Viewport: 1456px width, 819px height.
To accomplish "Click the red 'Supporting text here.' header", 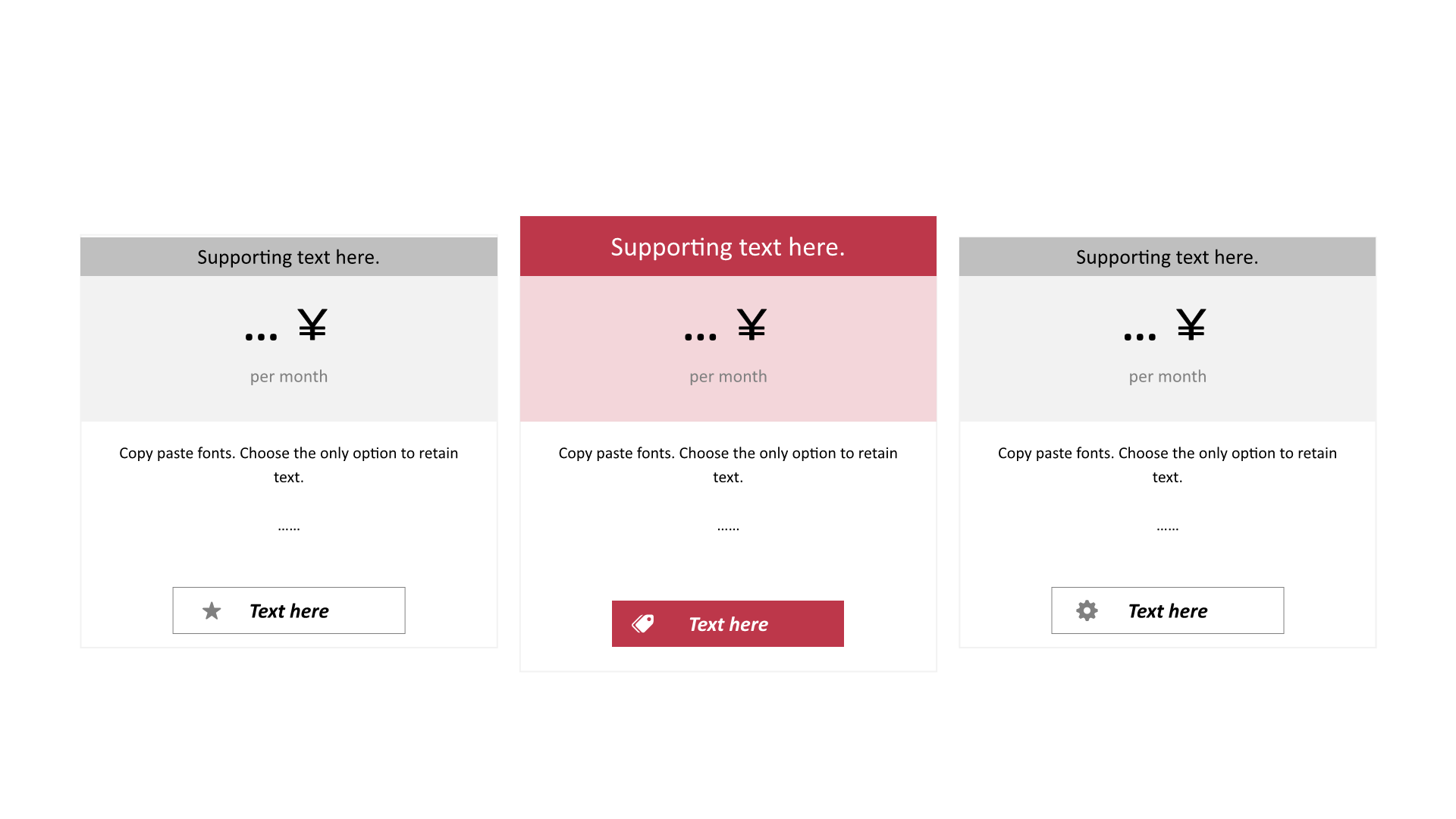I will click(728, 246).
